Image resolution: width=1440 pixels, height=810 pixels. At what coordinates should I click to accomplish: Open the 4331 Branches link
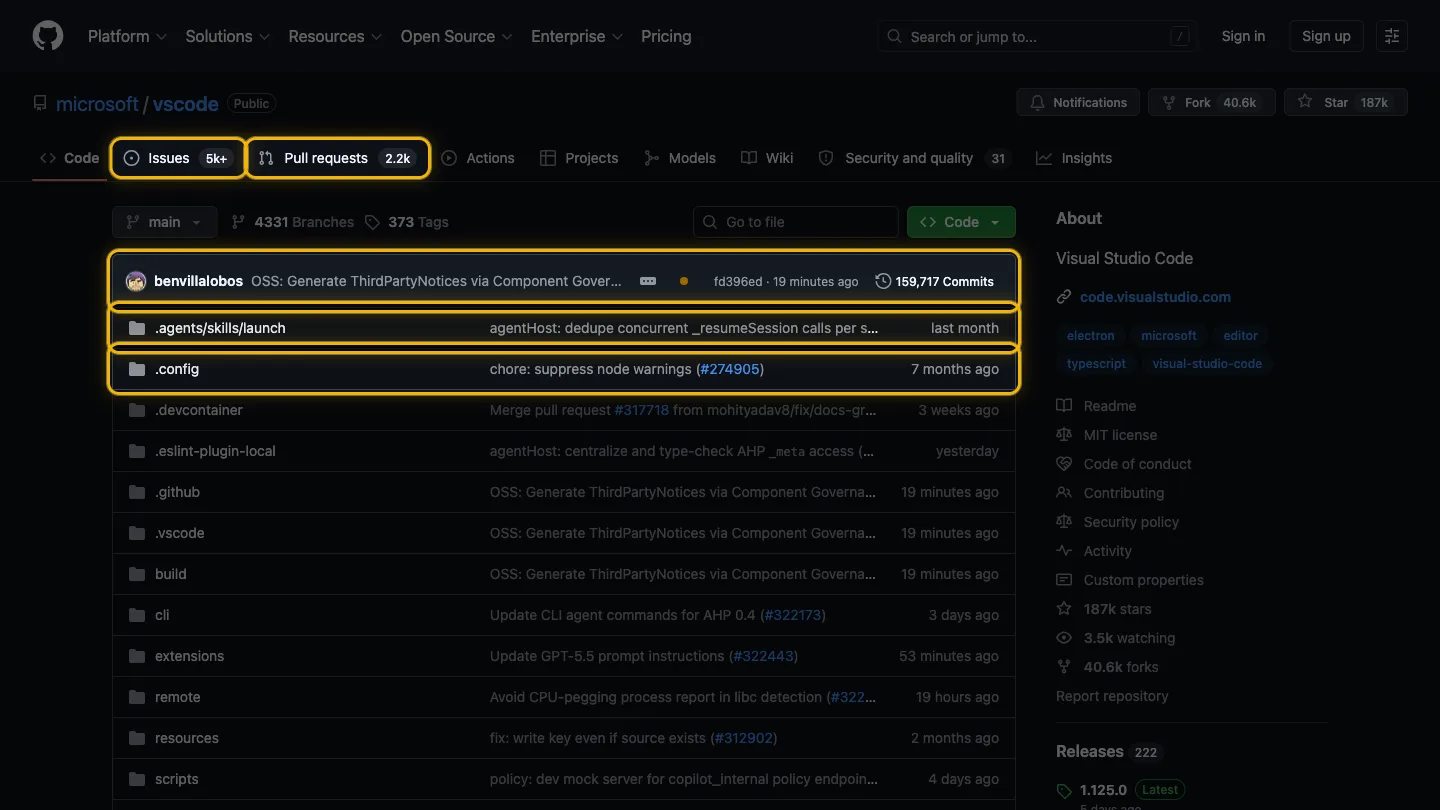(x=292, y=222)
